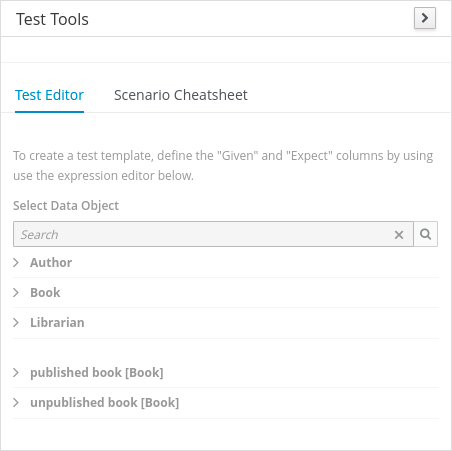This screenshot has width=452, height=451.
Task: Expand the unpublished book [Book] chevron
Action: [16, 403]
